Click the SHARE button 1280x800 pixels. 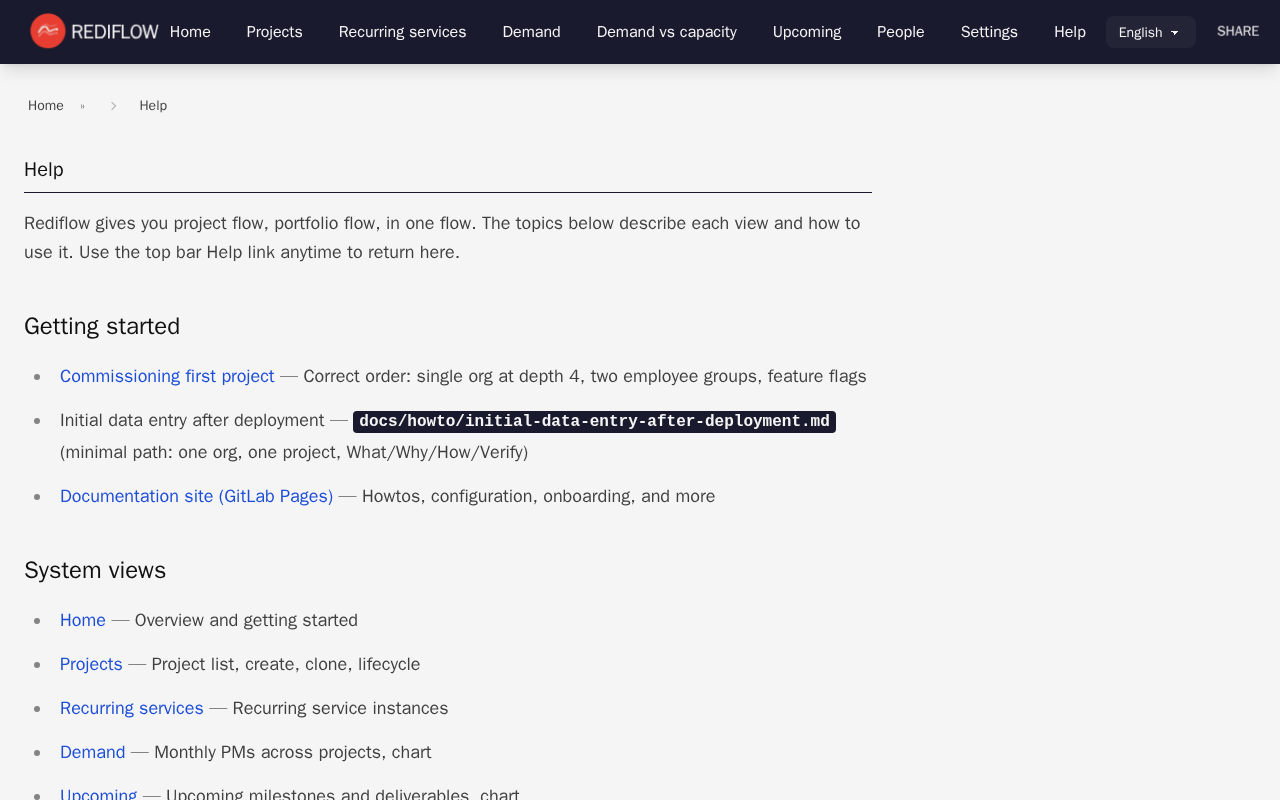(1237, 31)
